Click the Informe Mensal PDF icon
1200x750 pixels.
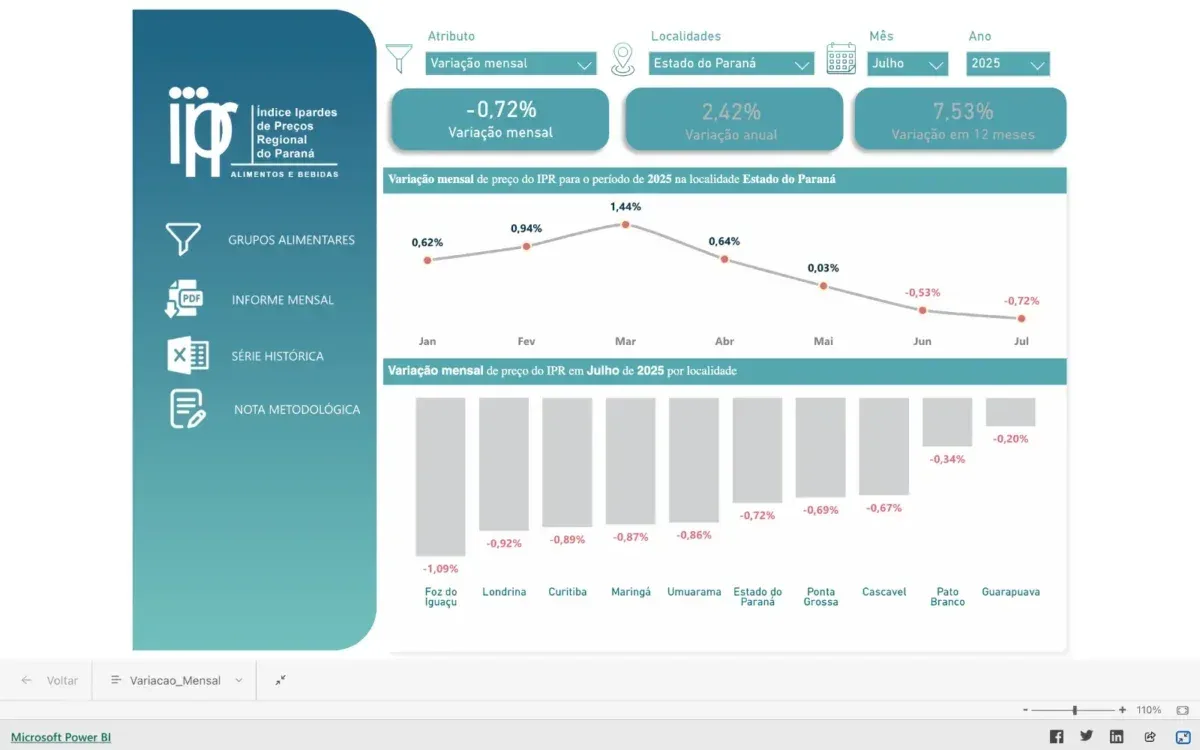[x=185, y=299]
